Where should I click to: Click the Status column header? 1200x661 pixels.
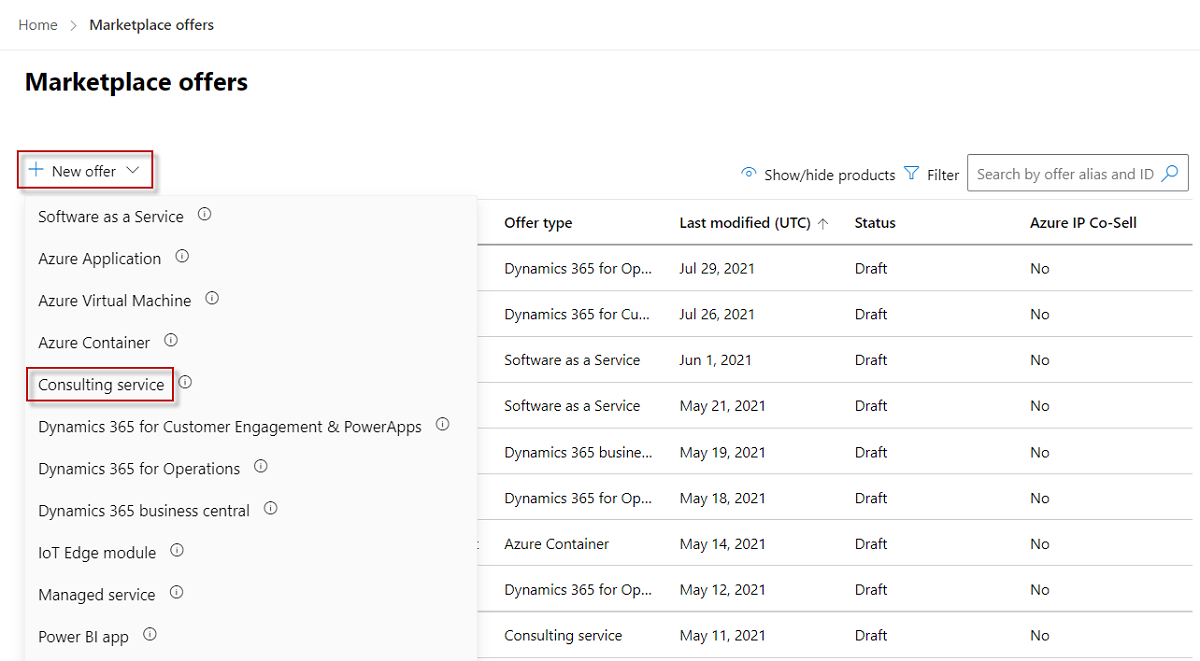[875, 223]
